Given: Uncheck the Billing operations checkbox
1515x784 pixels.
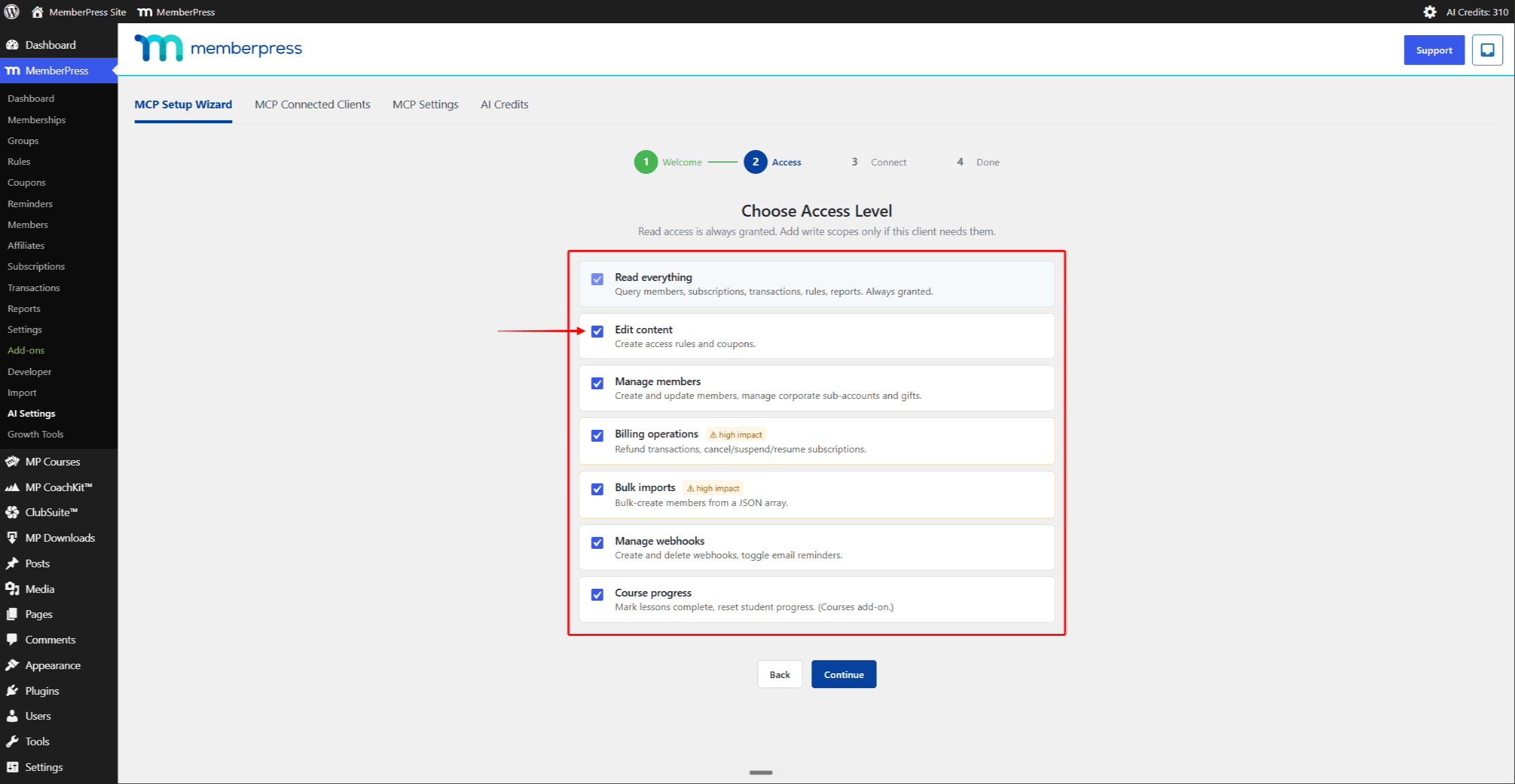Looking at the screenshot, I should click(597, 435).
